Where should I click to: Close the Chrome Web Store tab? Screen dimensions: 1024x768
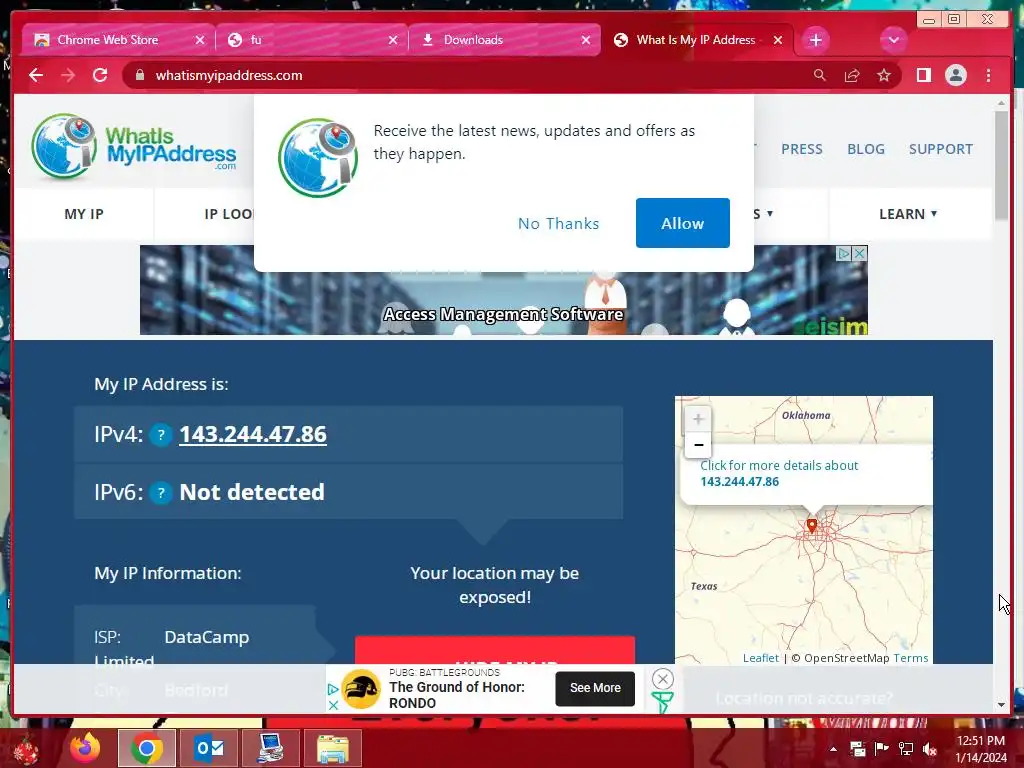coord(200,40)
